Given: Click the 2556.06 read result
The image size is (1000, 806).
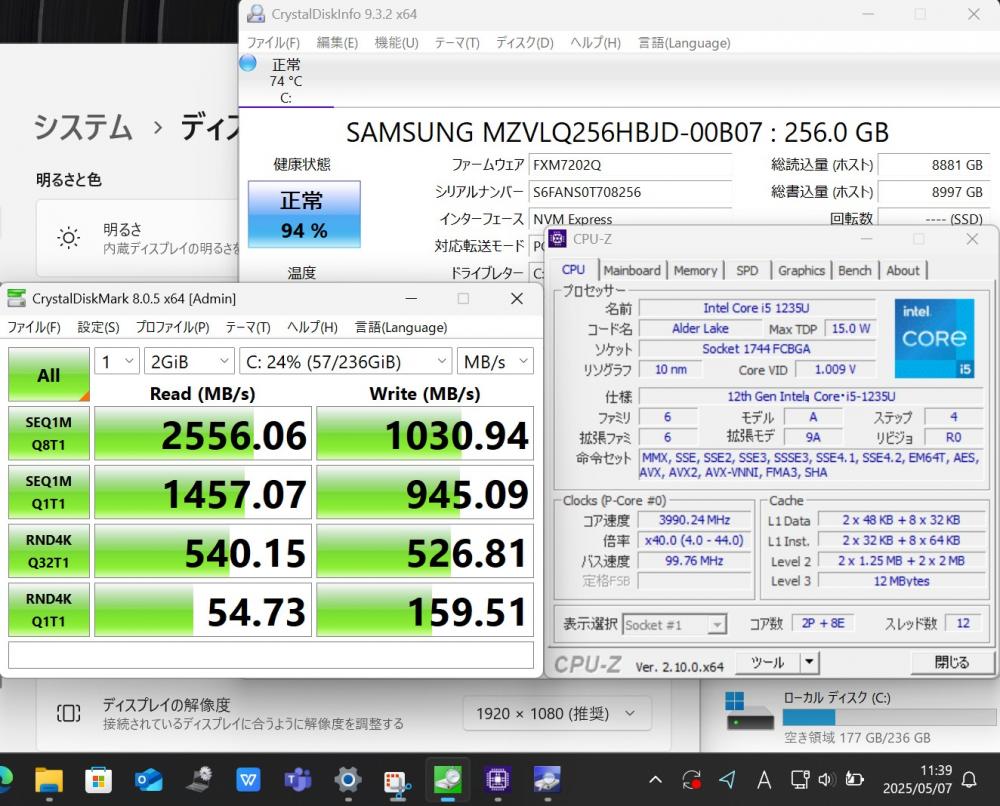Looking at the screenshot, I should [203, 434].
